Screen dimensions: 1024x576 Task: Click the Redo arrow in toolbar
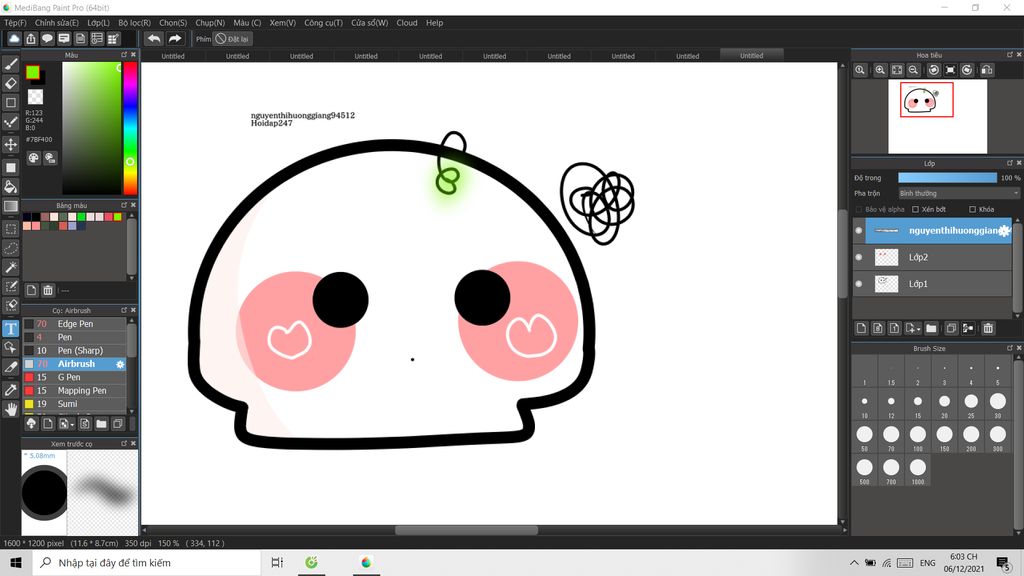tap(174, 39)
